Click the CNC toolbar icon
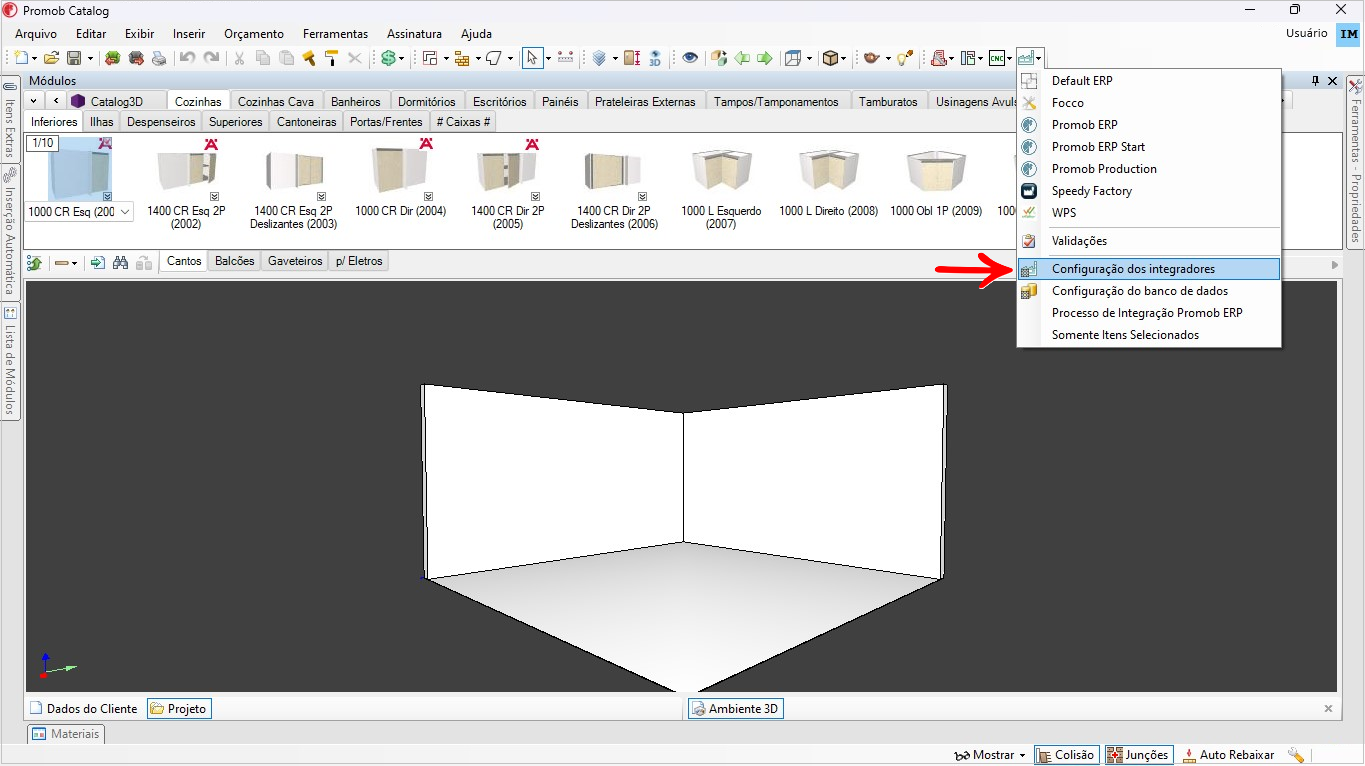The height and width of the screenshot is (766, 1365). [x=997, y=58]
